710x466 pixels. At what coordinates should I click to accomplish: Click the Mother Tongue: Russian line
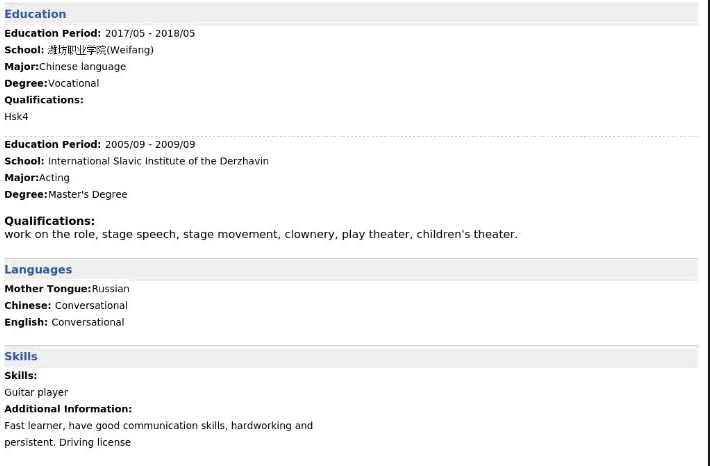tap(67, 289)
